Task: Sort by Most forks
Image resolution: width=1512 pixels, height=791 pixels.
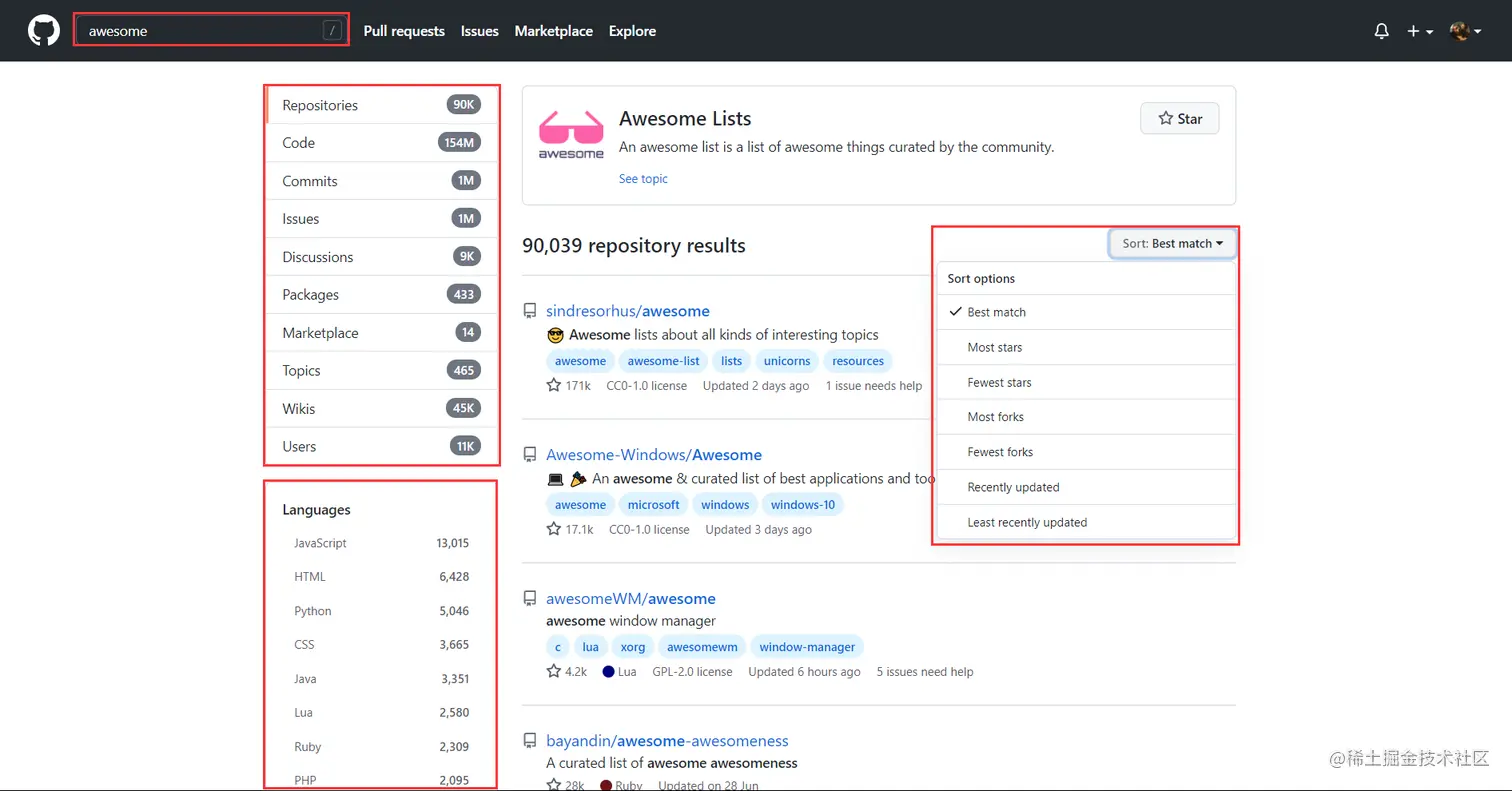Action: click(x=1087, y=417)
